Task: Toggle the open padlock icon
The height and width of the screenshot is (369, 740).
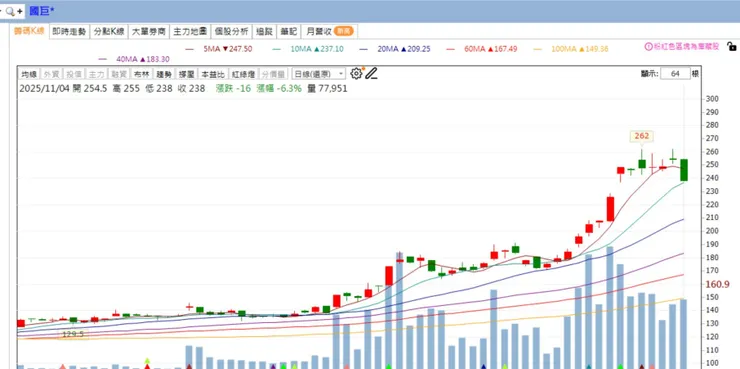Action: [732, 46]
